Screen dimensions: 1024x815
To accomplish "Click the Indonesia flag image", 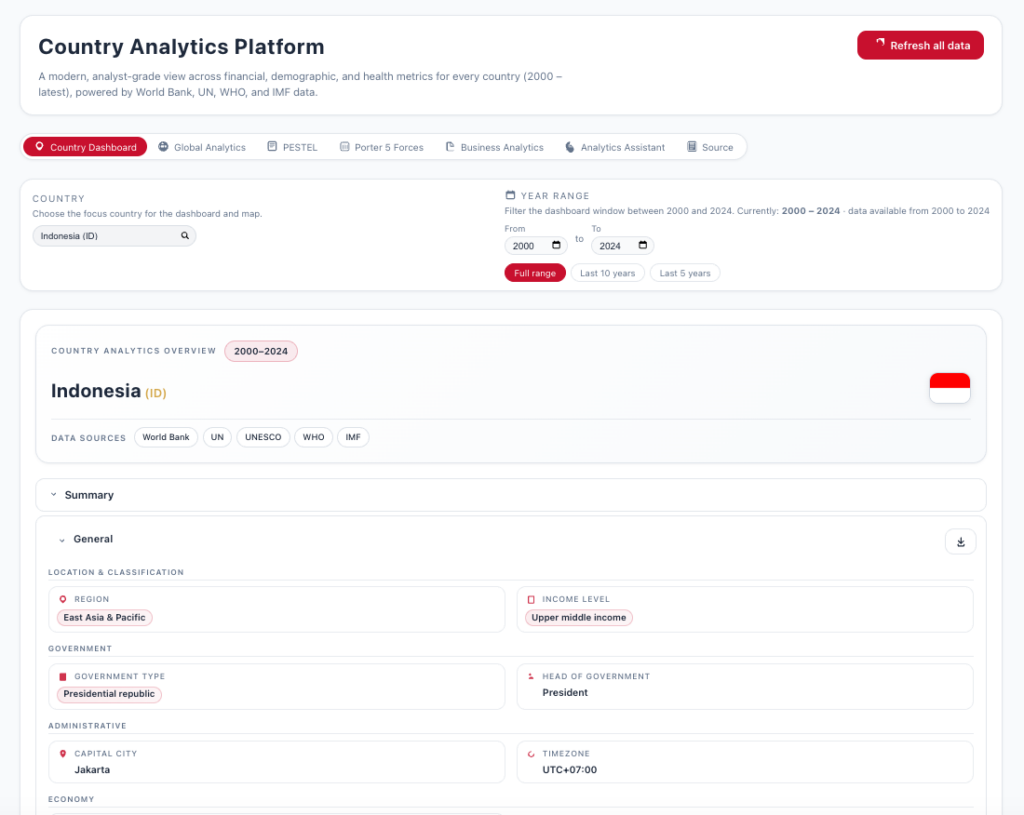I will click(949, 388).
